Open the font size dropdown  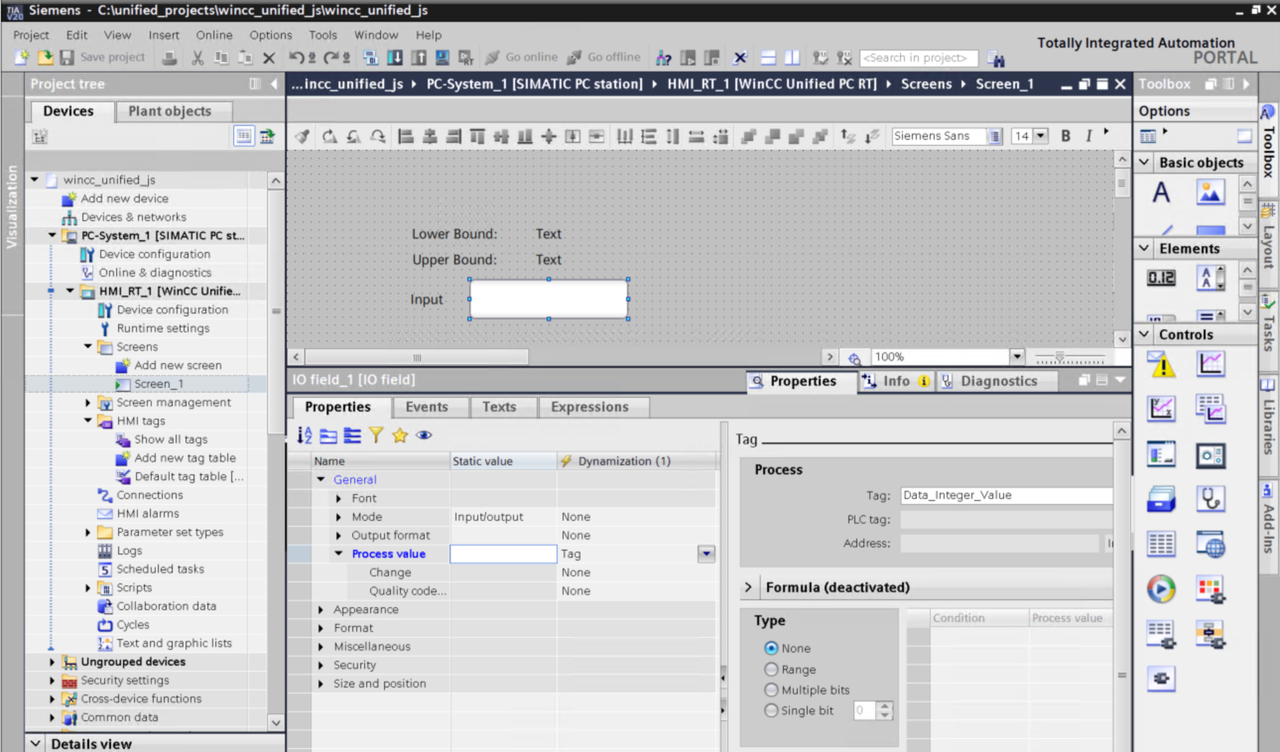tap(1041, 136)
